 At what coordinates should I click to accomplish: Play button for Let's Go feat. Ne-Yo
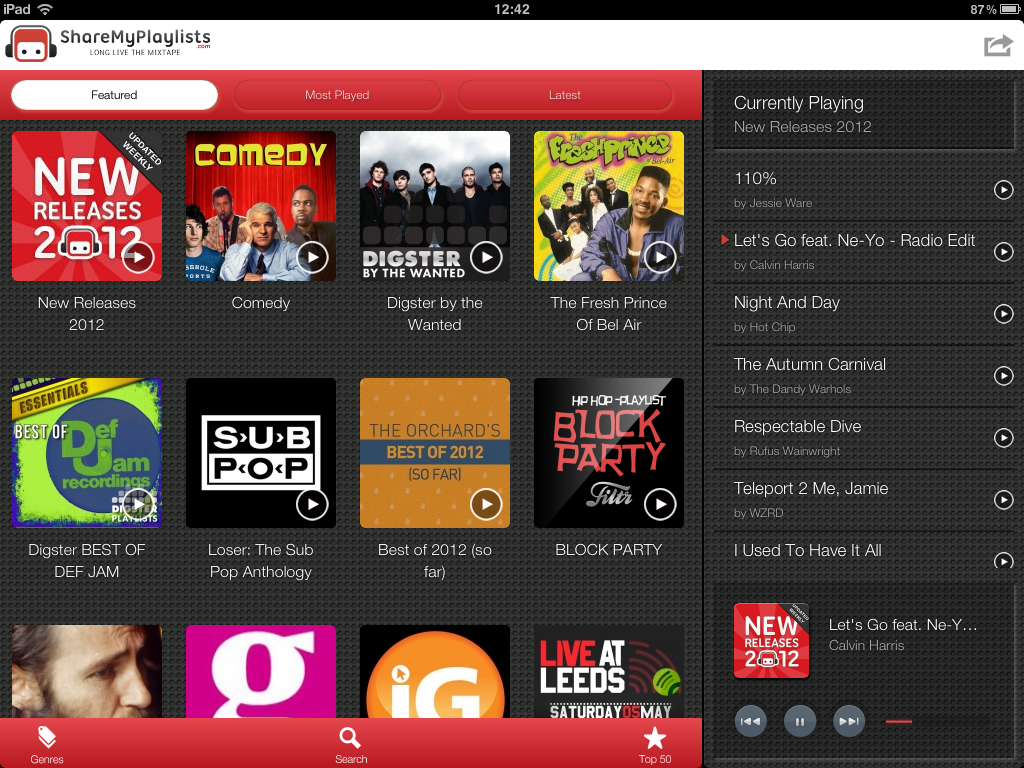click(x=1004, y=252)
